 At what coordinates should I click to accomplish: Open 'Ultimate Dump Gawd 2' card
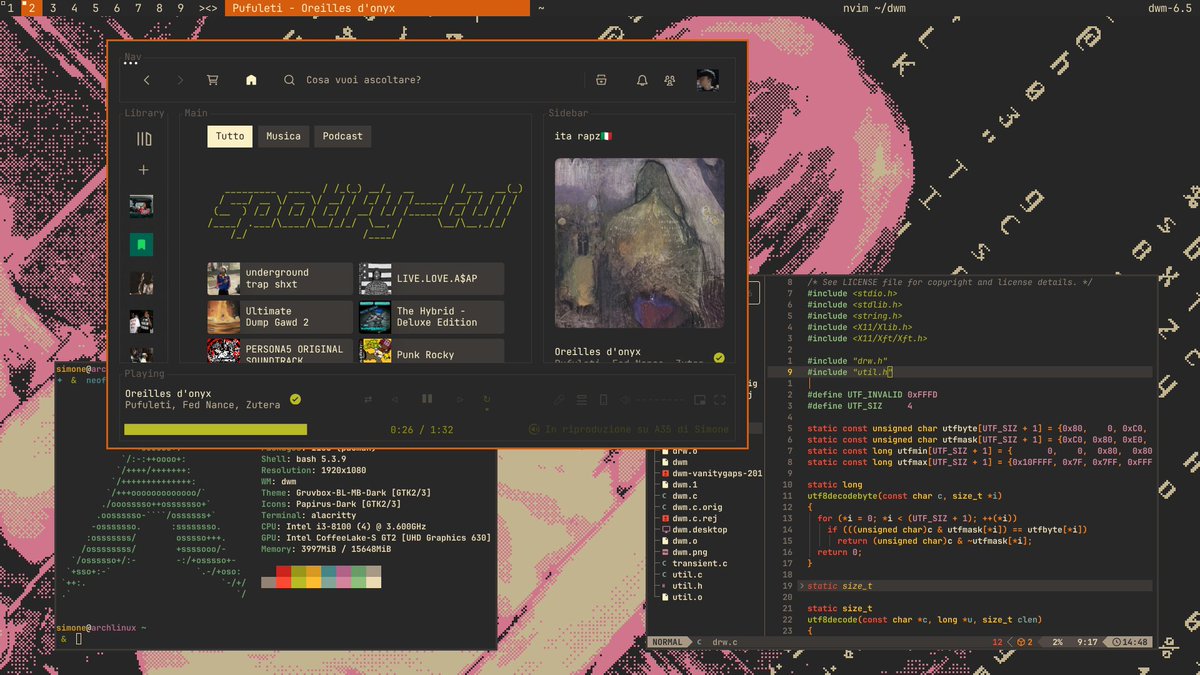point(280,317)
